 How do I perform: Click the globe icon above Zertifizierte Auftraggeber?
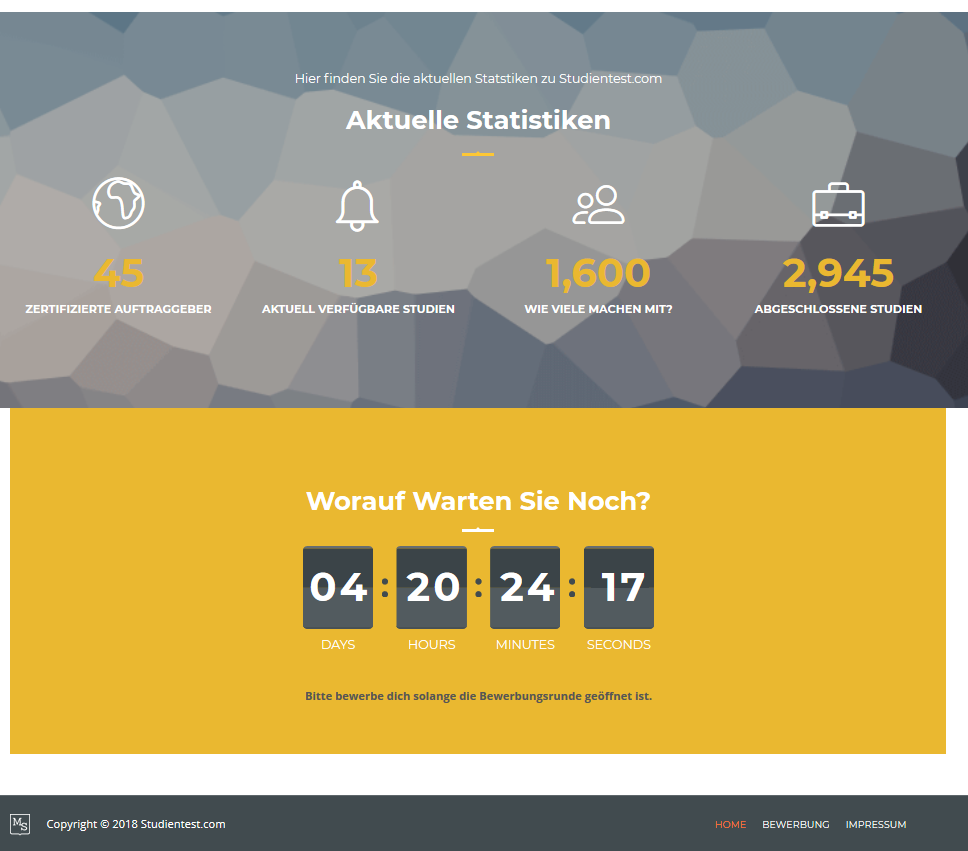tap(119, 203)
